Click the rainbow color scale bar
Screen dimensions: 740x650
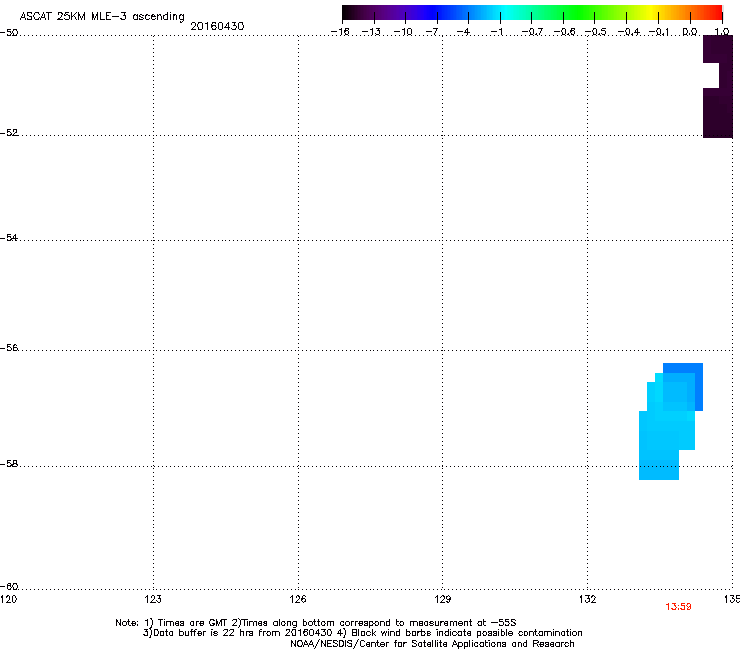[532, 13]
